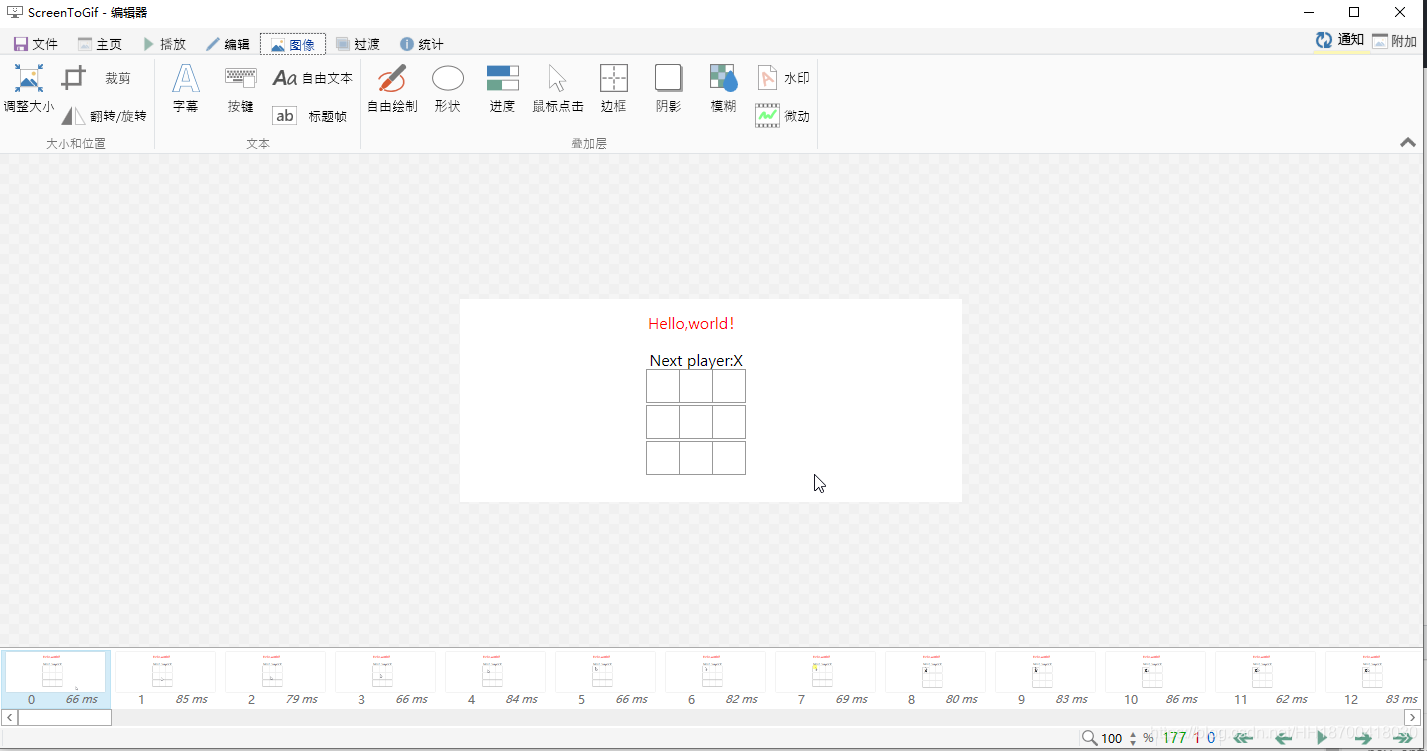Open the 播放 (Playback) tab
This screenshot has width=1427, height=751.
pos(164,44)
